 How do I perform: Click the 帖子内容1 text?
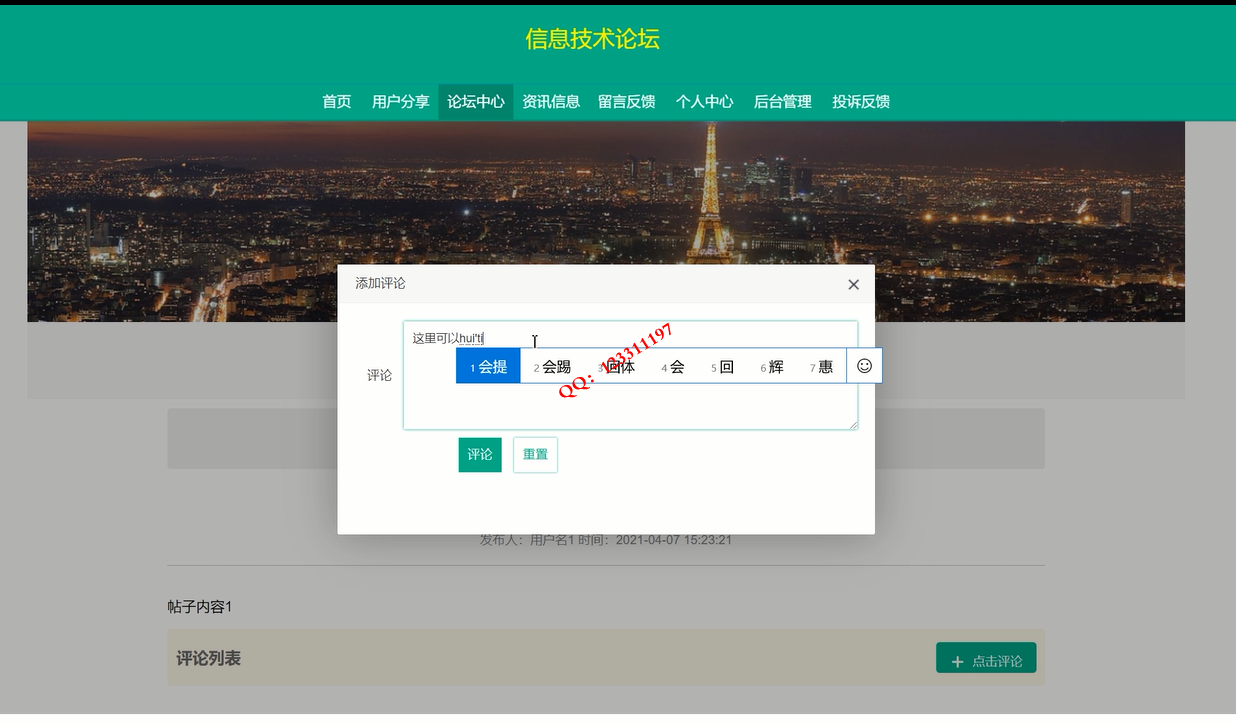[200, 607]
